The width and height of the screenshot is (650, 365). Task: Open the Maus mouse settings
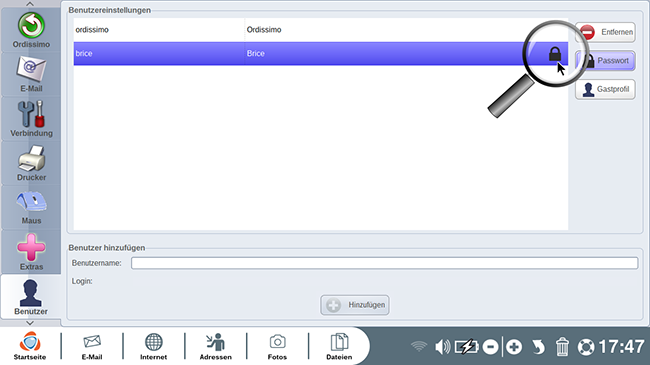[x=31, y=207]
